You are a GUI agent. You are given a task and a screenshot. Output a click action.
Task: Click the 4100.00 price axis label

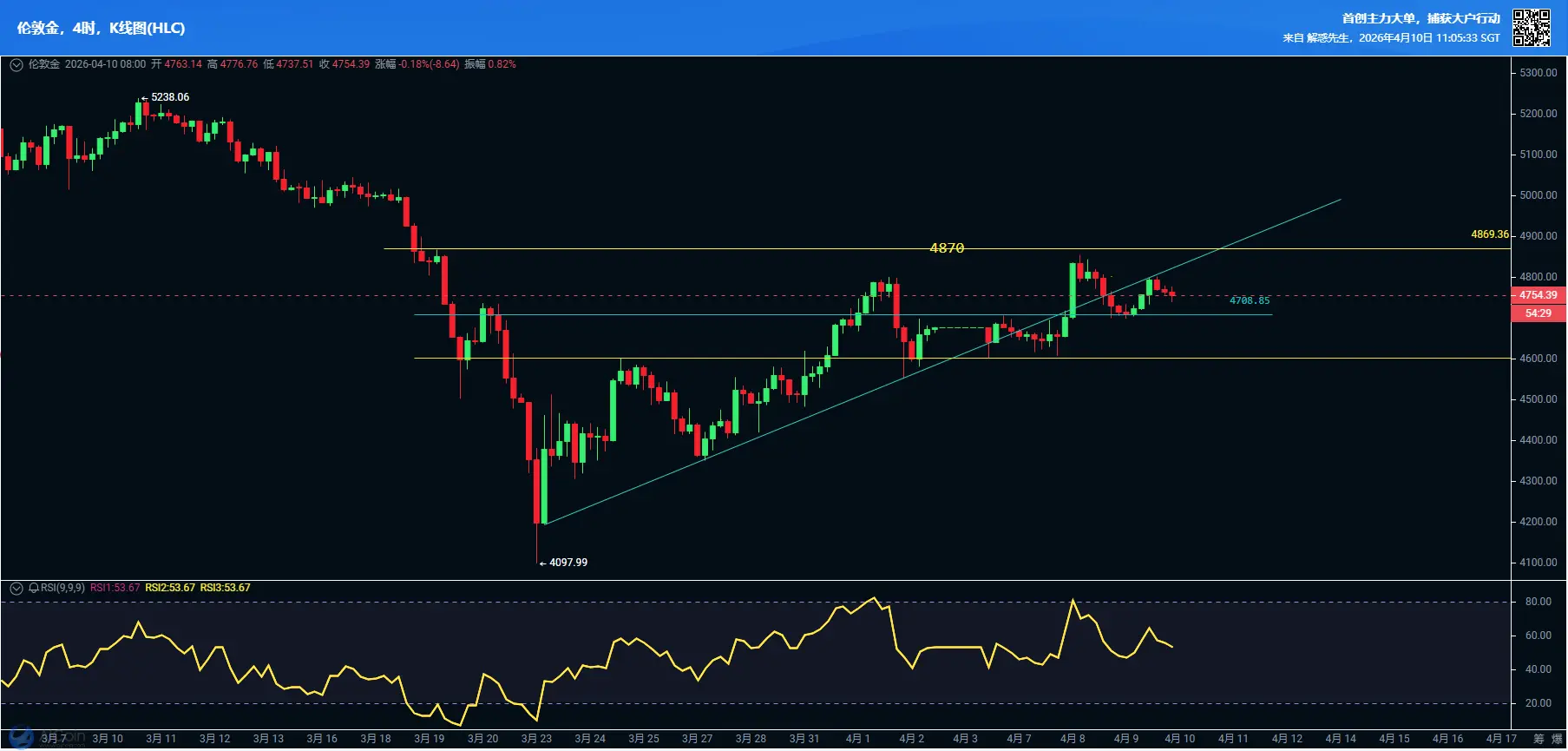pos(1538,563)
